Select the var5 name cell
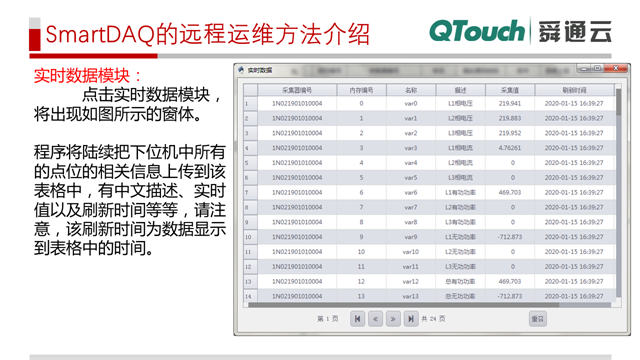This screenshot has height=360, width=640. (x=411, y=178)
